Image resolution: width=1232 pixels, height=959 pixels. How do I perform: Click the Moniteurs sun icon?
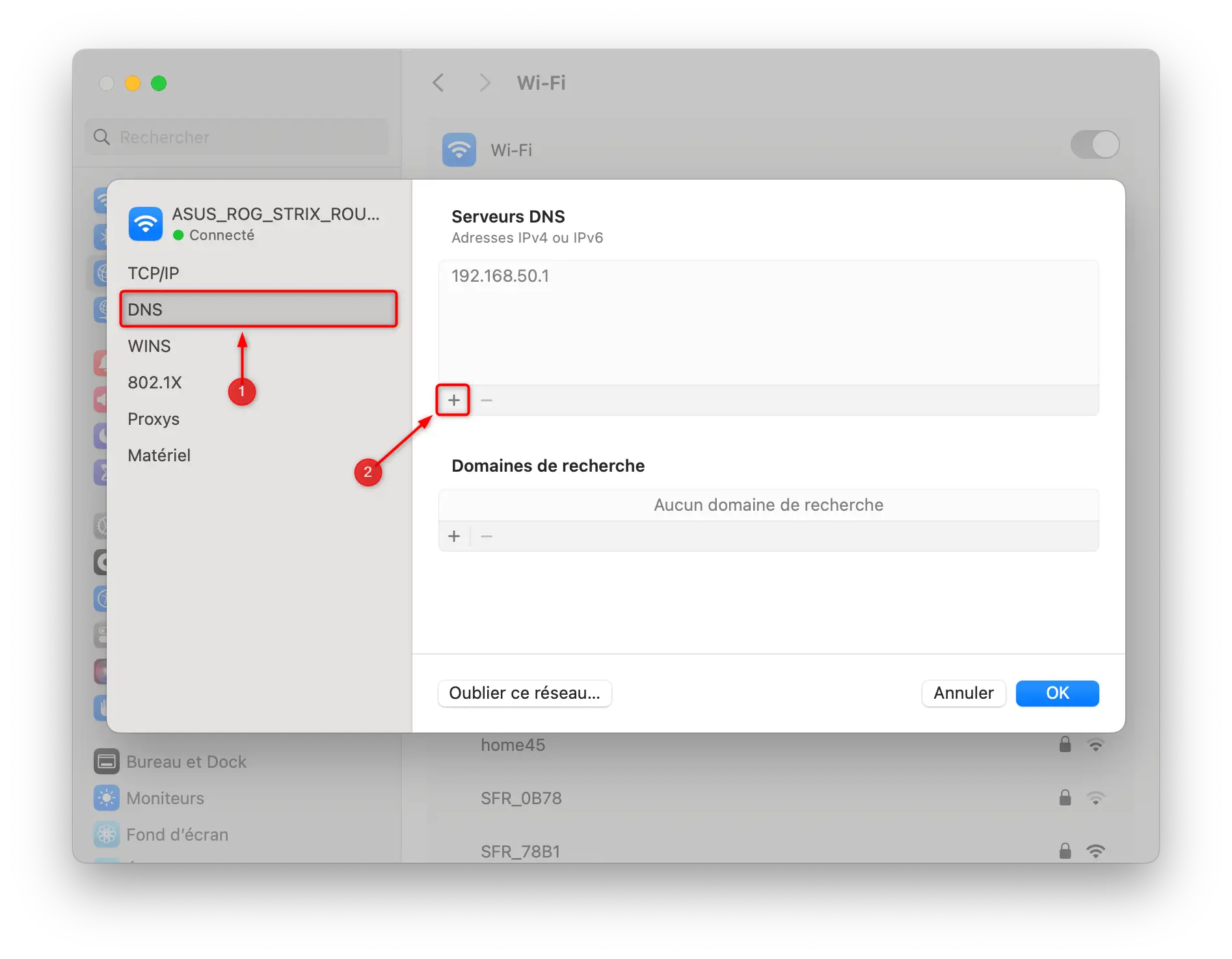106,798
